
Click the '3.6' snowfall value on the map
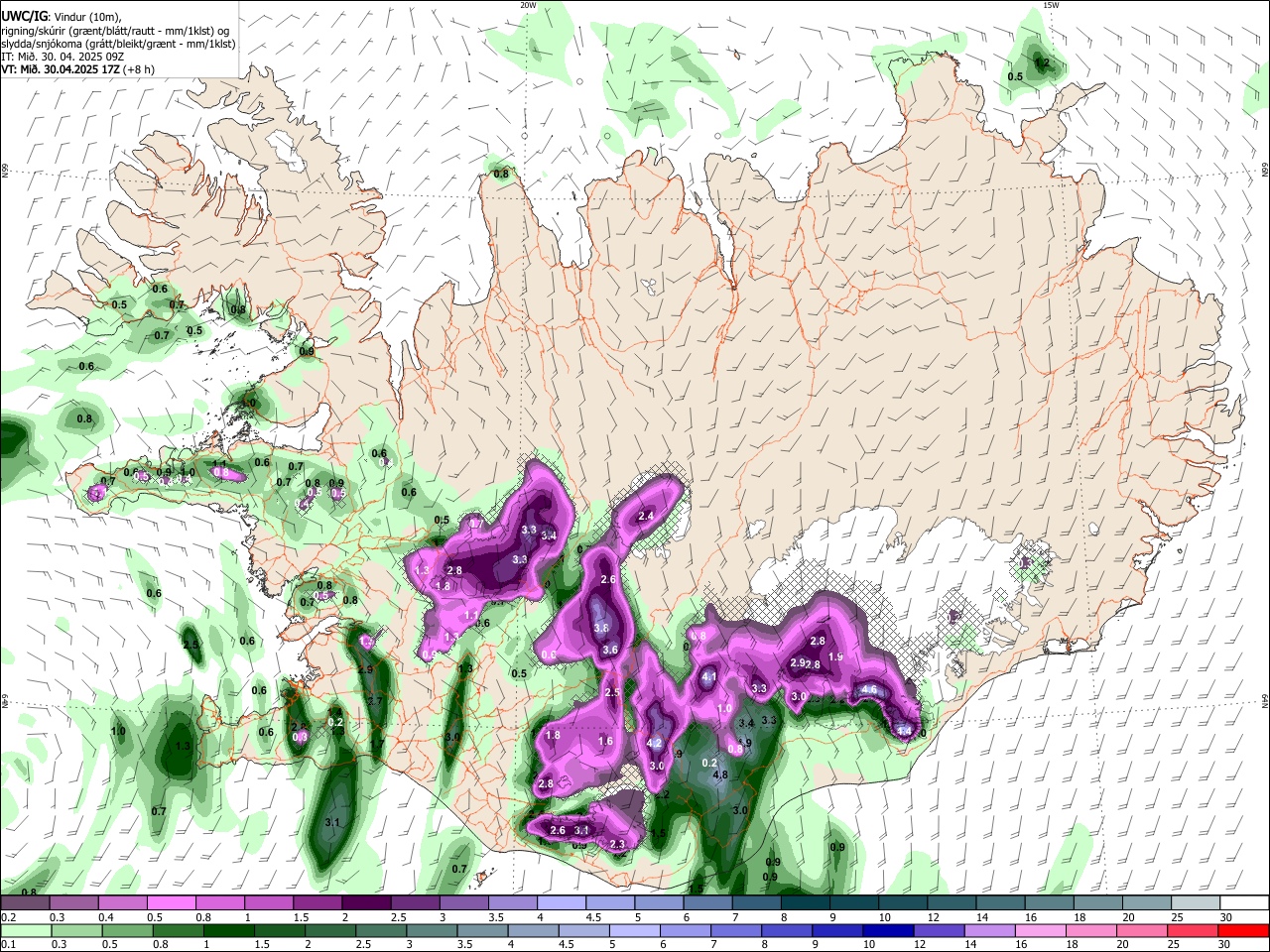pos(610,650)
